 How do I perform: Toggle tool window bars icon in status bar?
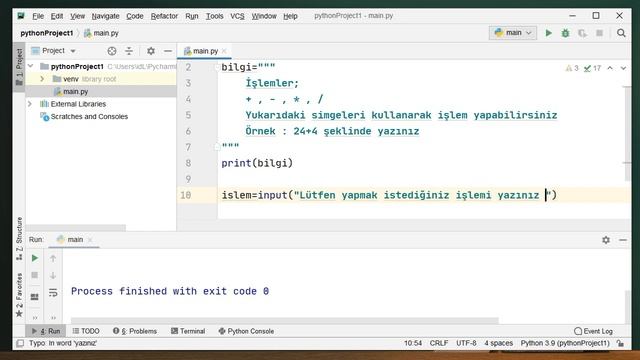tap(20, 343)
